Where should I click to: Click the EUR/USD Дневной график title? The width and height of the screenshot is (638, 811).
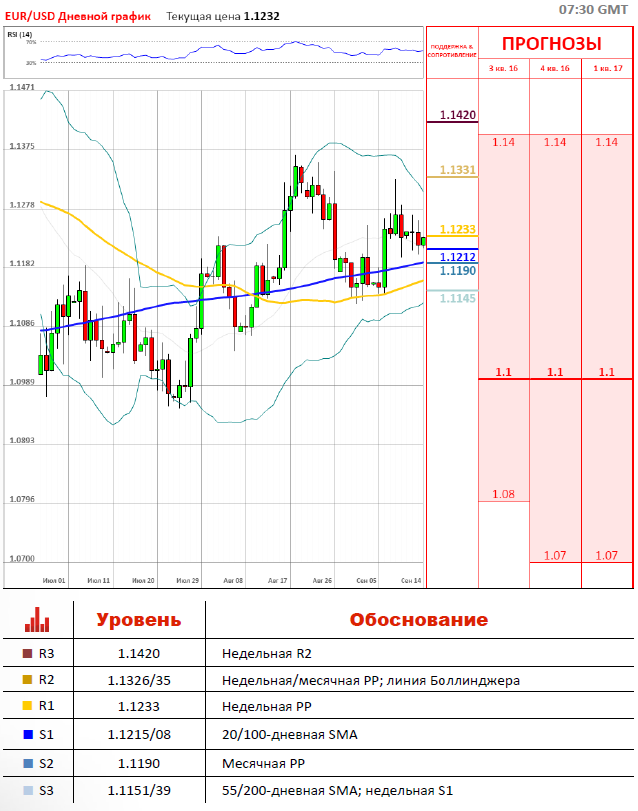[78, 17]
